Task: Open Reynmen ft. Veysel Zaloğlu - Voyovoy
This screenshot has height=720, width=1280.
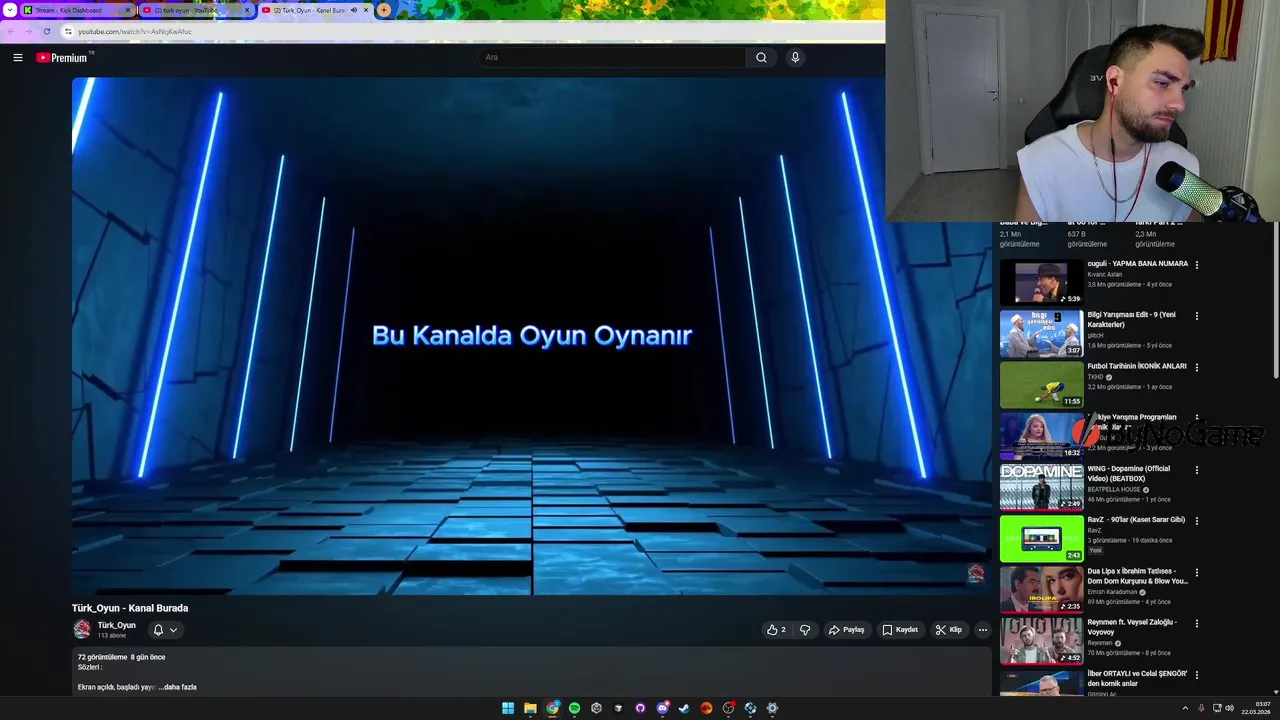Action: pyautogui.click(x=1132, y=627)
